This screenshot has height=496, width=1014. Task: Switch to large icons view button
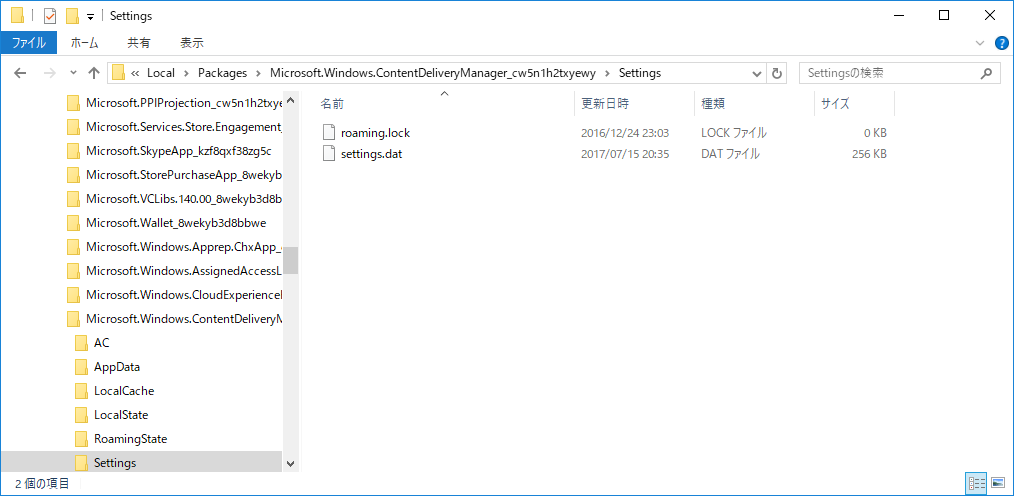click(x=997, y=484)
